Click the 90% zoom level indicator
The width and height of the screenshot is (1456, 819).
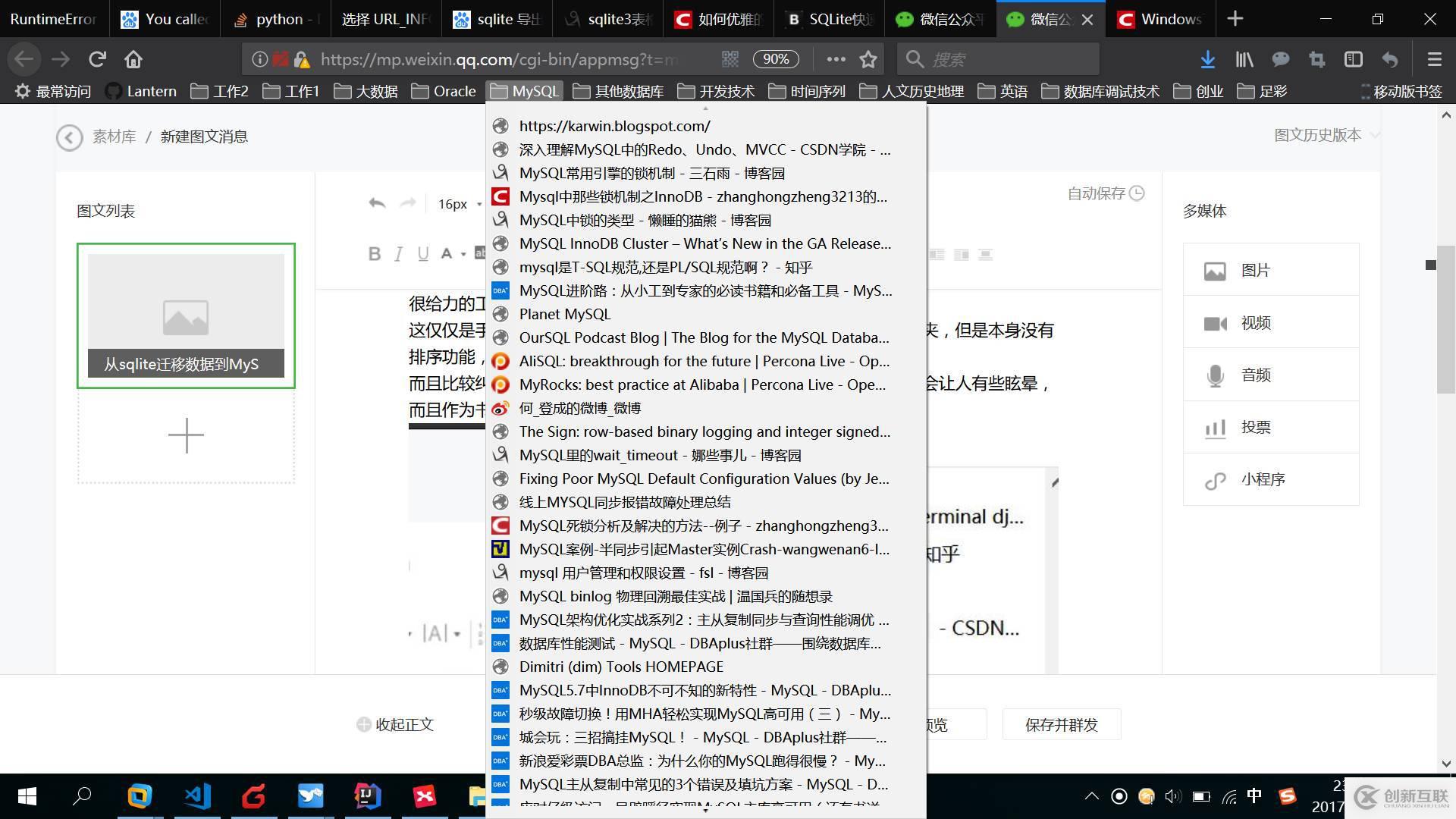tap(775, 59)
